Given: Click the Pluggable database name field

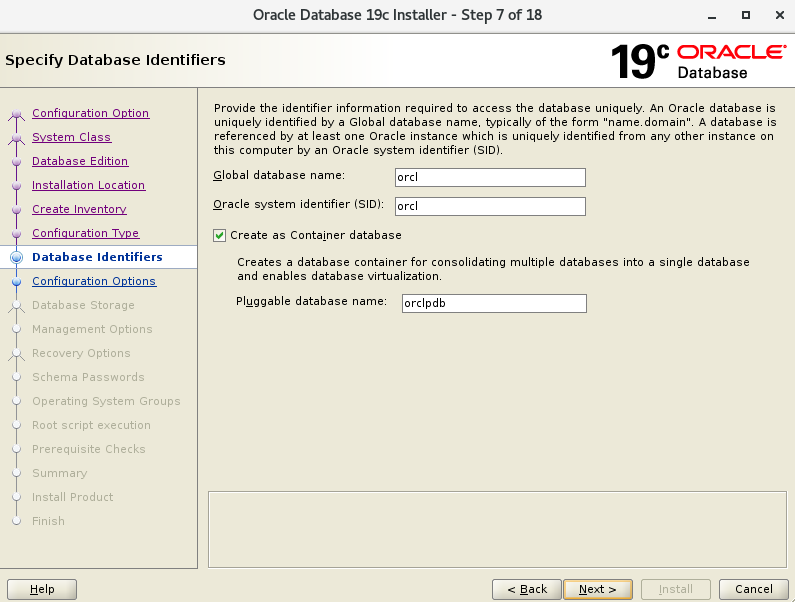Looking at the screenshot, I should (494, 303).
